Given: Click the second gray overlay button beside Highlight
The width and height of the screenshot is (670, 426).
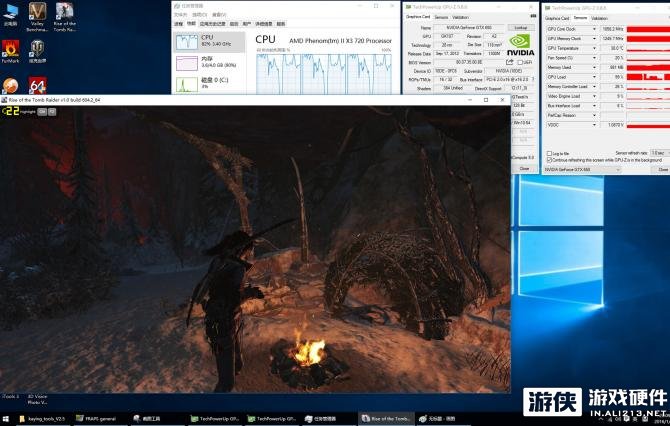Looking at the screenshot, I should 52,112.
